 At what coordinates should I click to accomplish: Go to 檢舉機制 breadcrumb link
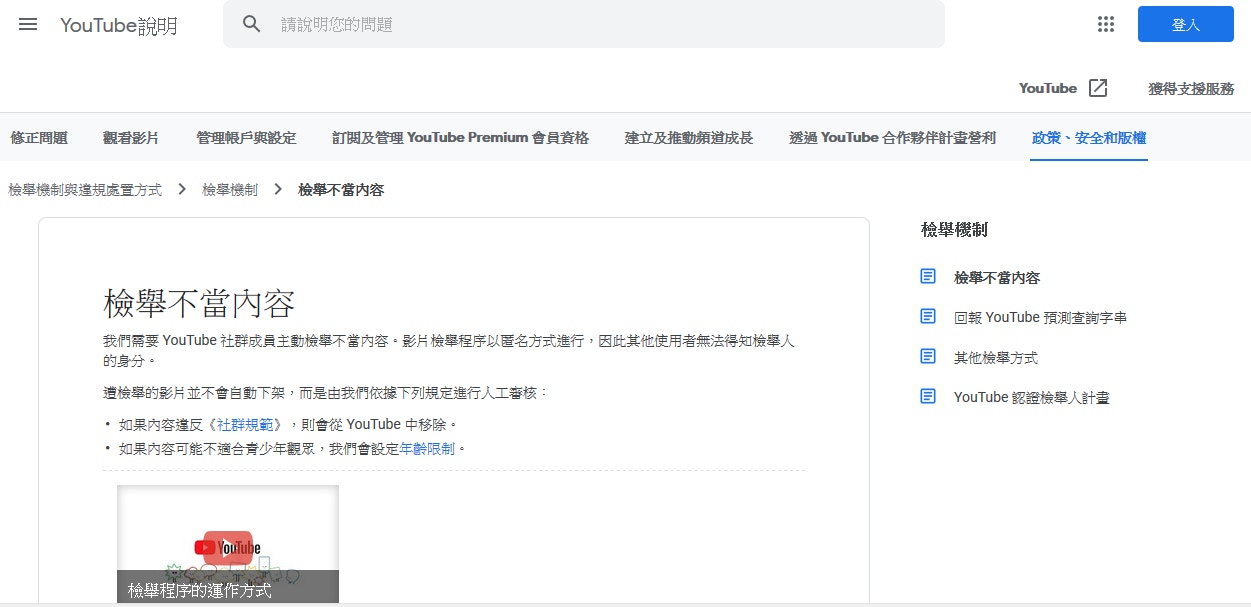tap(230, 189)
